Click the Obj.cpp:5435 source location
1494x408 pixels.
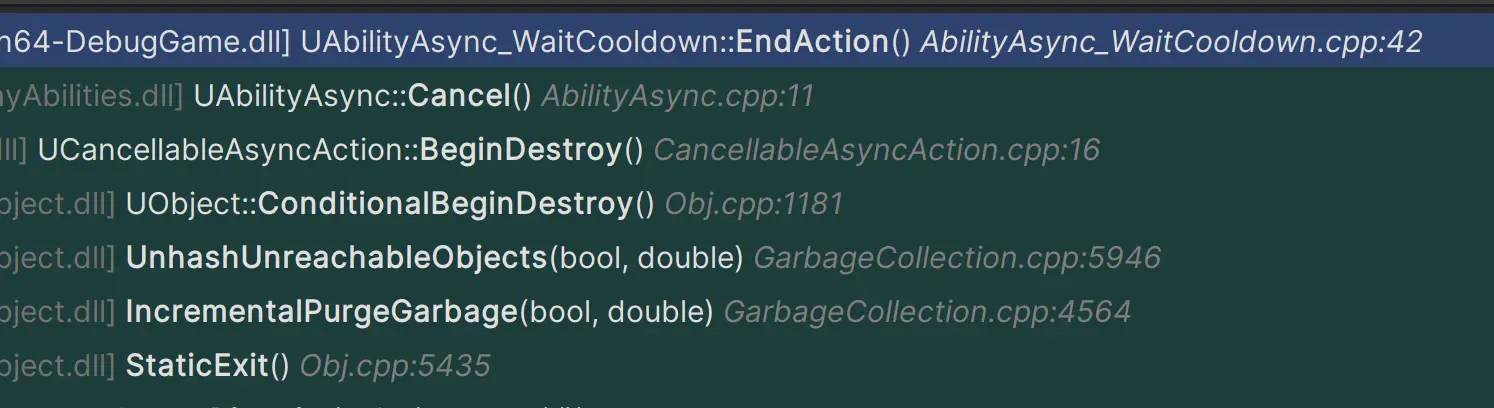click(395, 366)
